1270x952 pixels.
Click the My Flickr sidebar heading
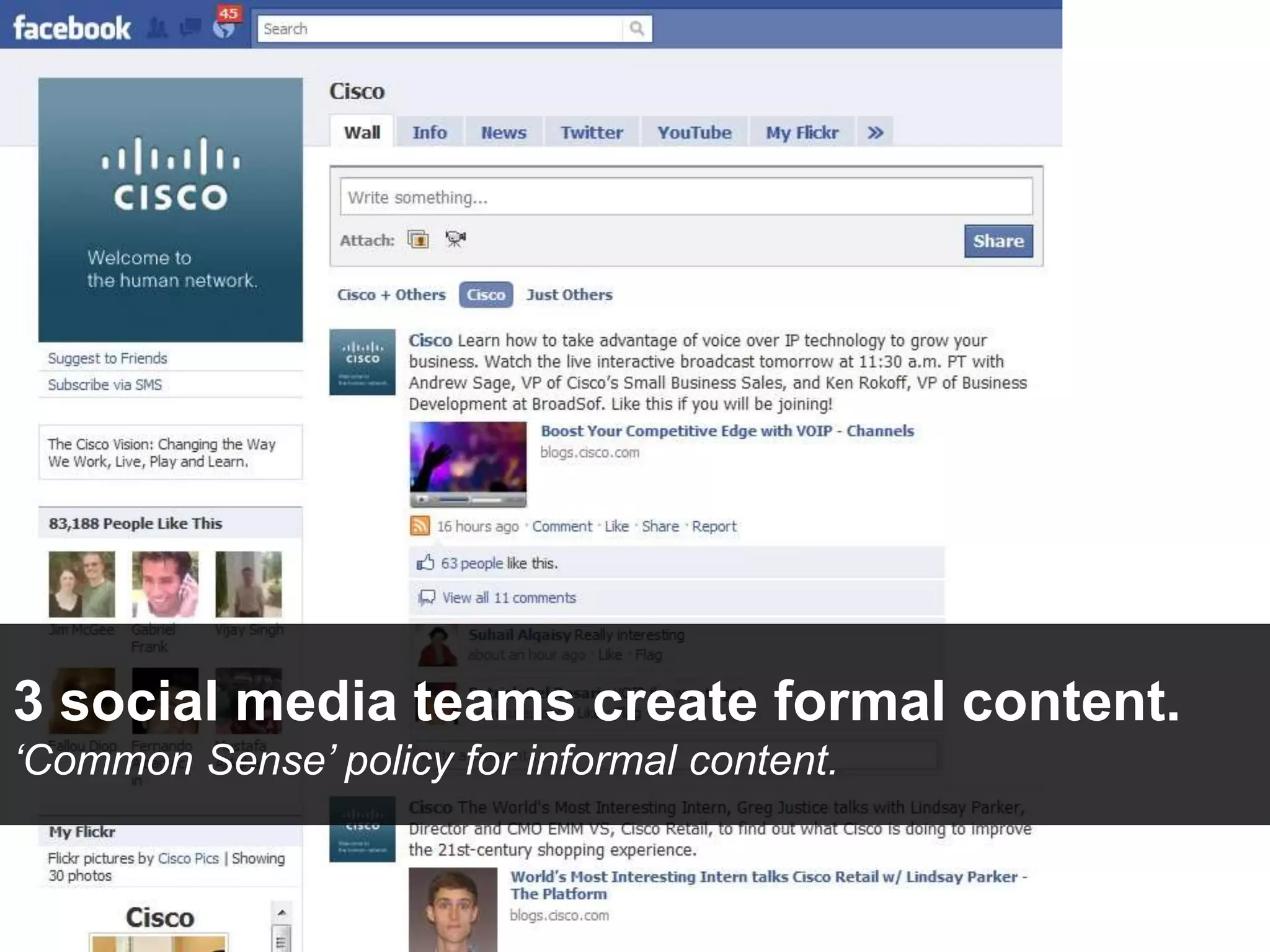coord(82,832)
